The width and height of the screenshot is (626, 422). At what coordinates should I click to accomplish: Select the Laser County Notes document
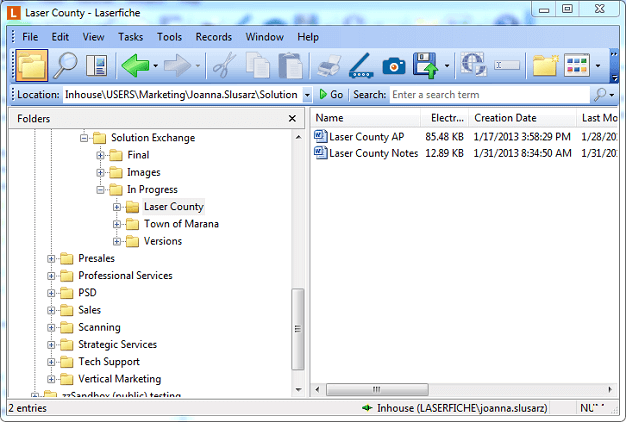click(x=373, y=153)
